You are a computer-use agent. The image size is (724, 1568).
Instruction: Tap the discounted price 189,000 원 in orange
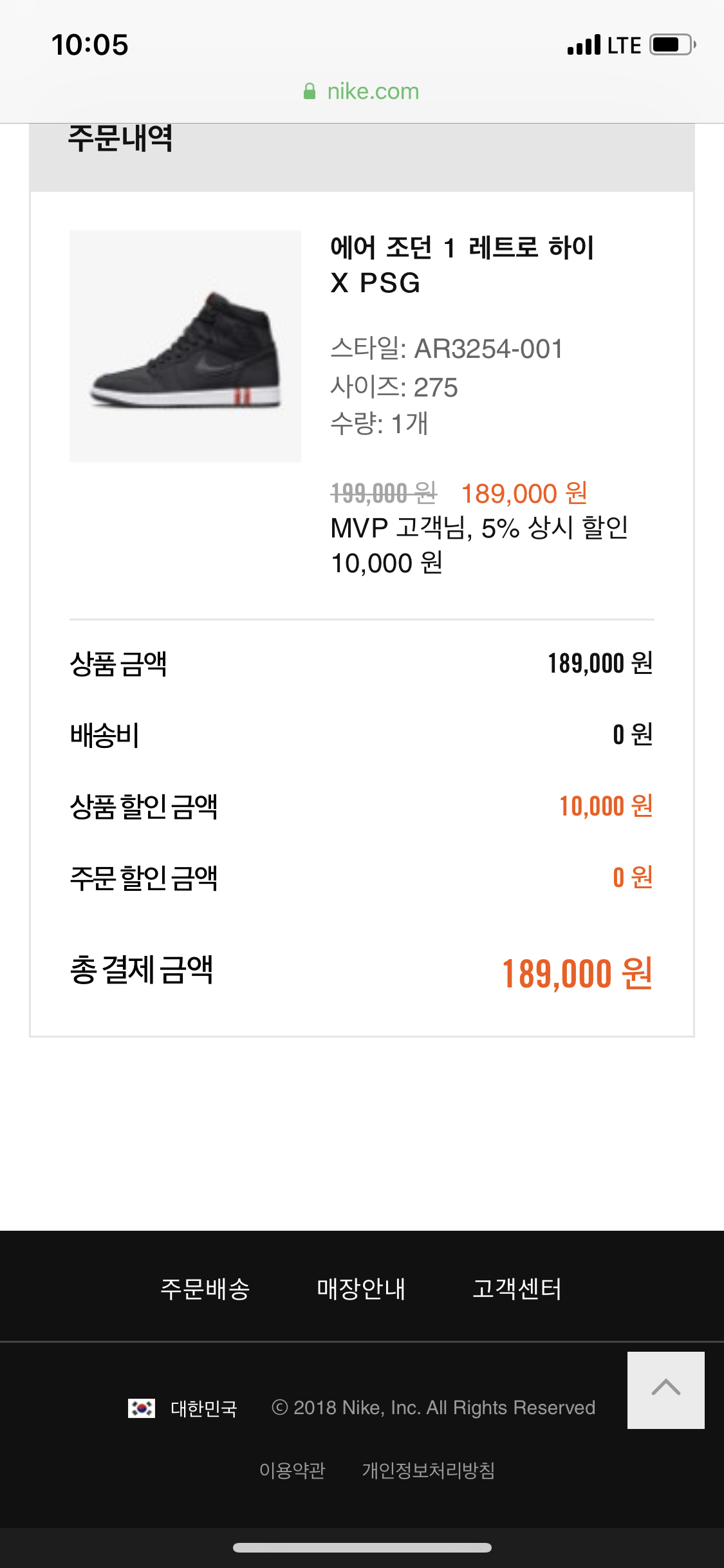(x=524, y=494)
